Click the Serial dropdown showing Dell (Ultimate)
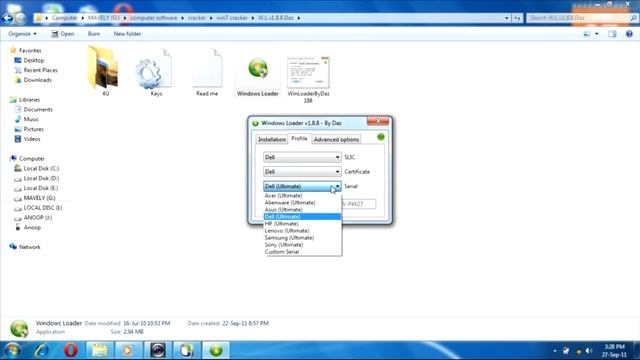This screenshot has width=640, height=360. tap(302, 186)
